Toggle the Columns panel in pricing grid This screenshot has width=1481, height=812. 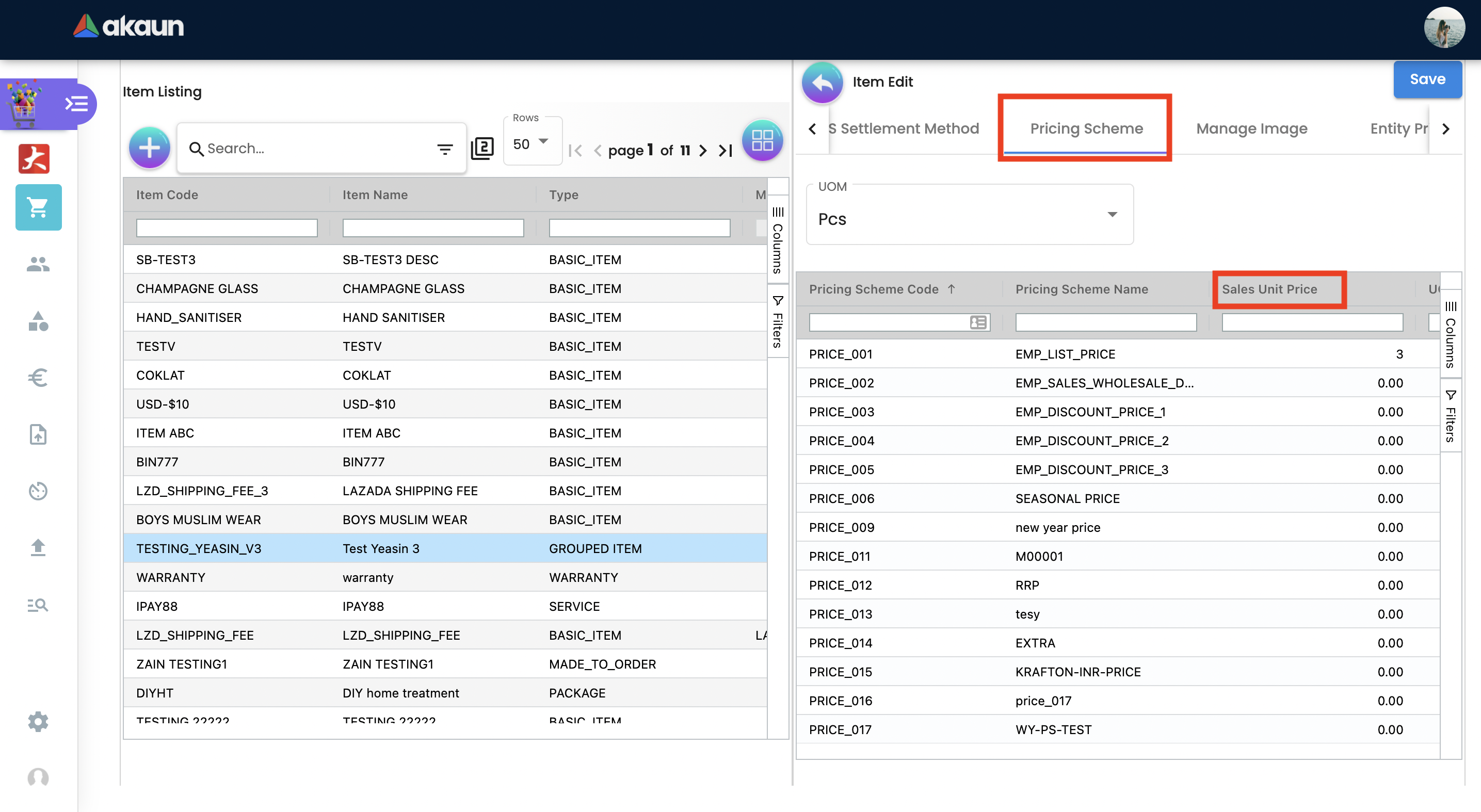click(1450, 334)
